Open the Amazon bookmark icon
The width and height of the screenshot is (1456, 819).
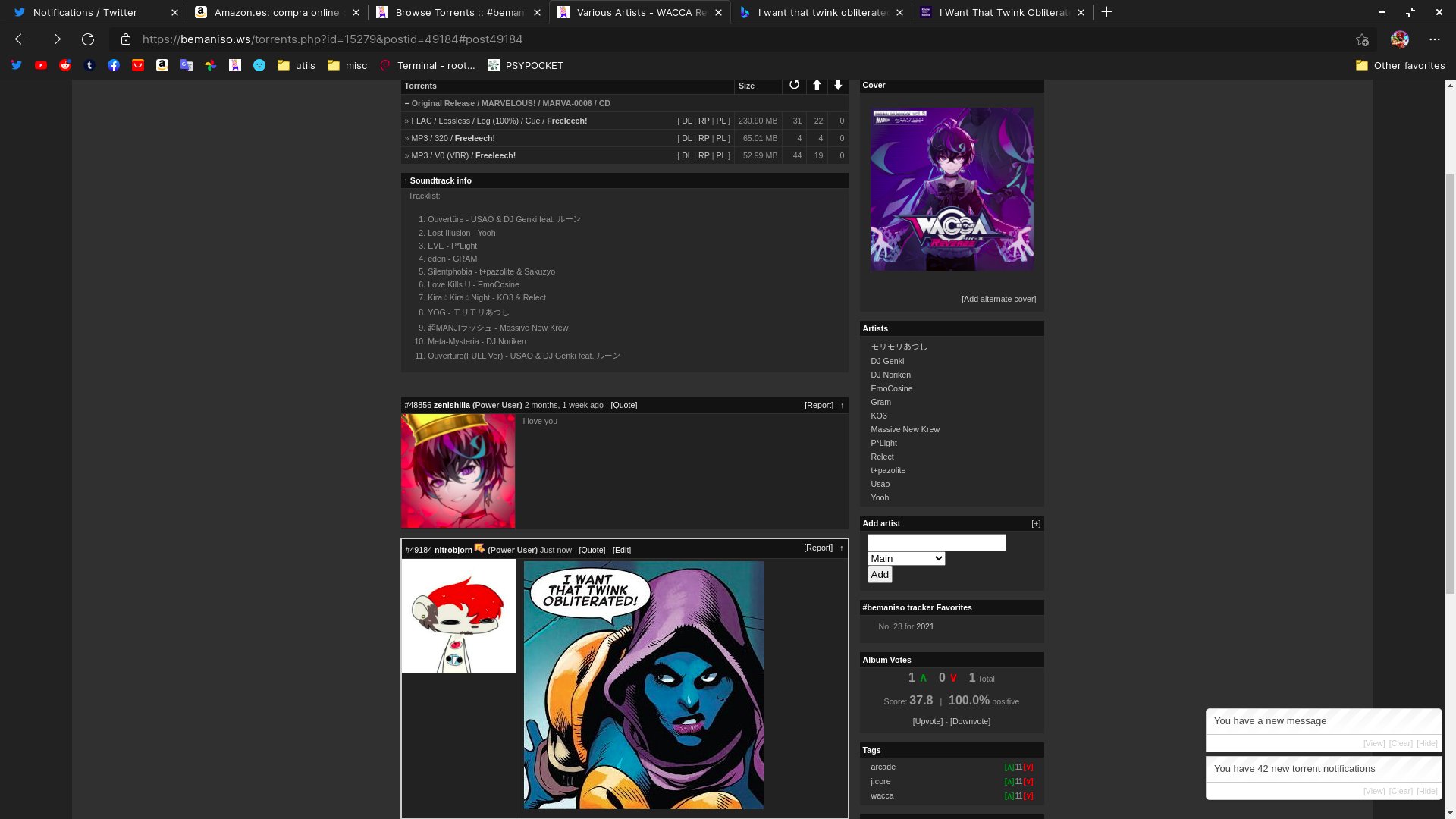162,65
